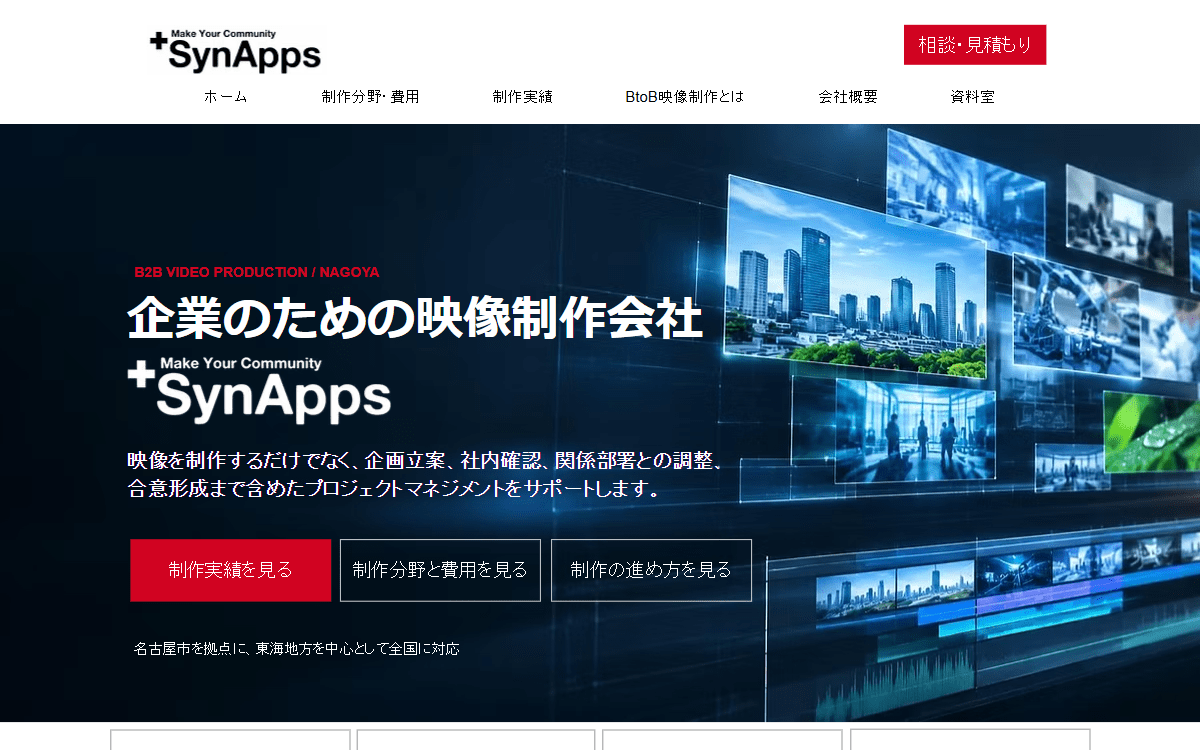The width and height of the screenshot is (1200, 750).
Task: Open the BtoB映像制作とは menu item
Action: pyautogui.click(x=685, y=97)
